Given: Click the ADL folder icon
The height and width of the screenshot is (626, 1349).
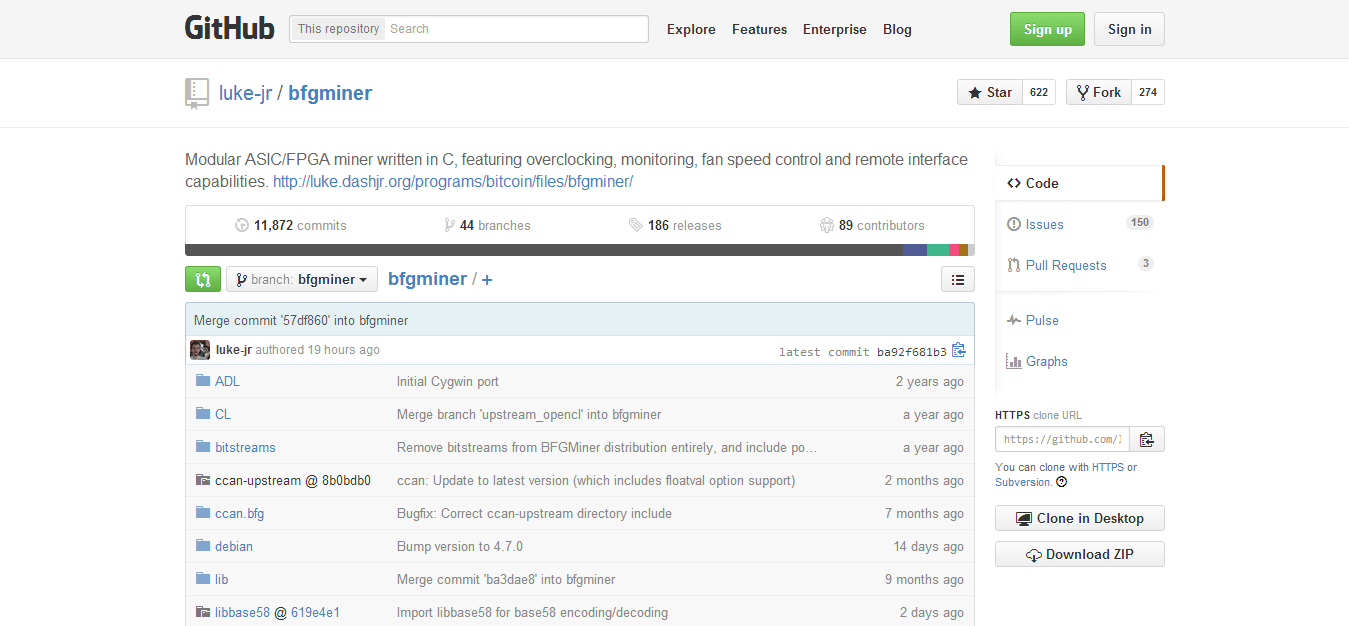Looking at the screenshot, I should [203, 381].
